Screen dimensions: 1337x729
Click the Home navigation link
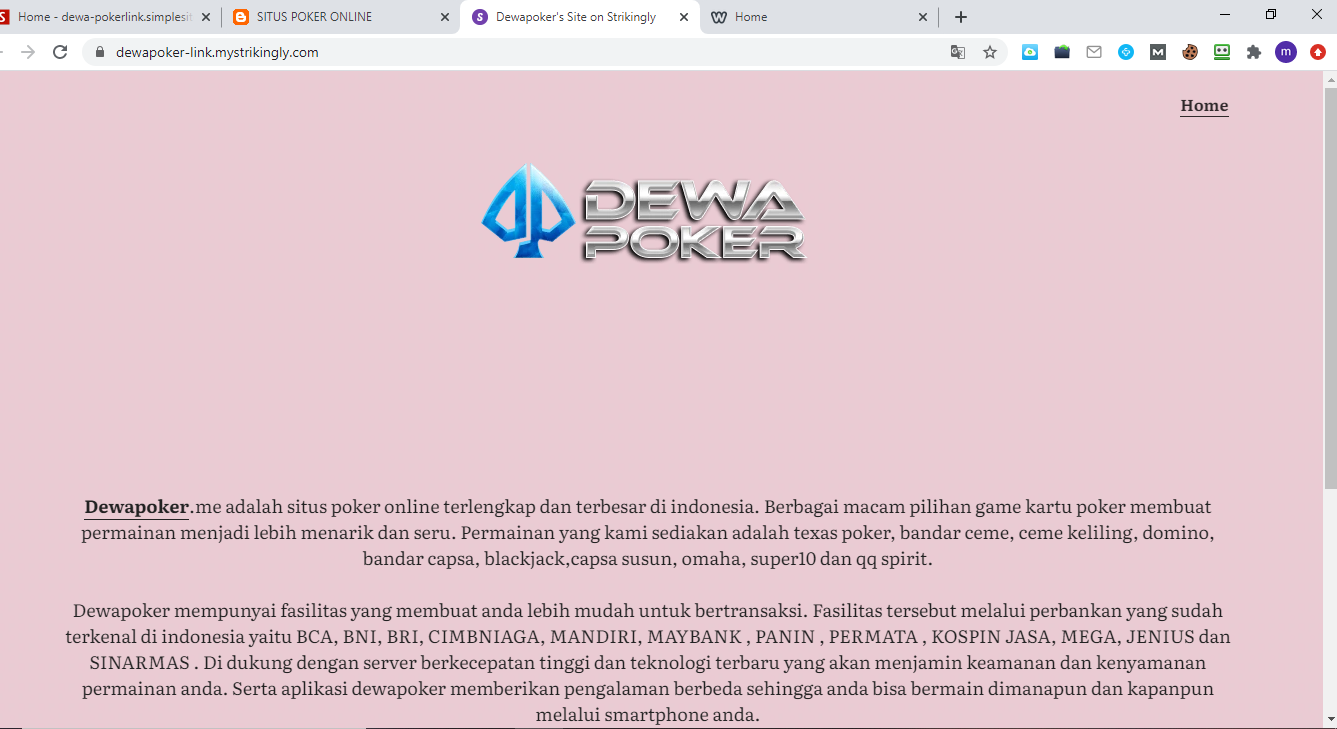1204,105
